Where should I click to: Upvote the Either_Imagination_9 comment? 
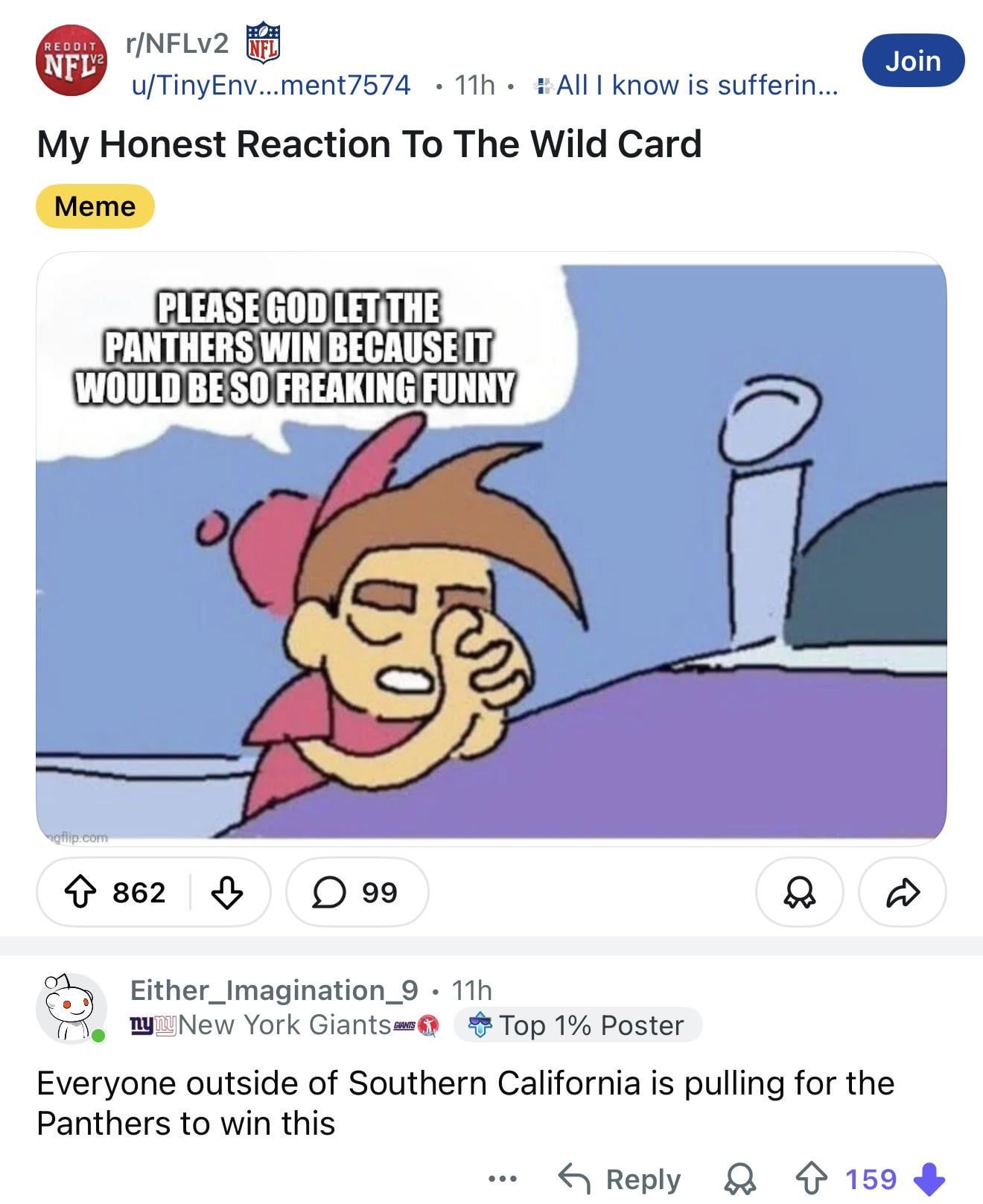(810, 1179)
